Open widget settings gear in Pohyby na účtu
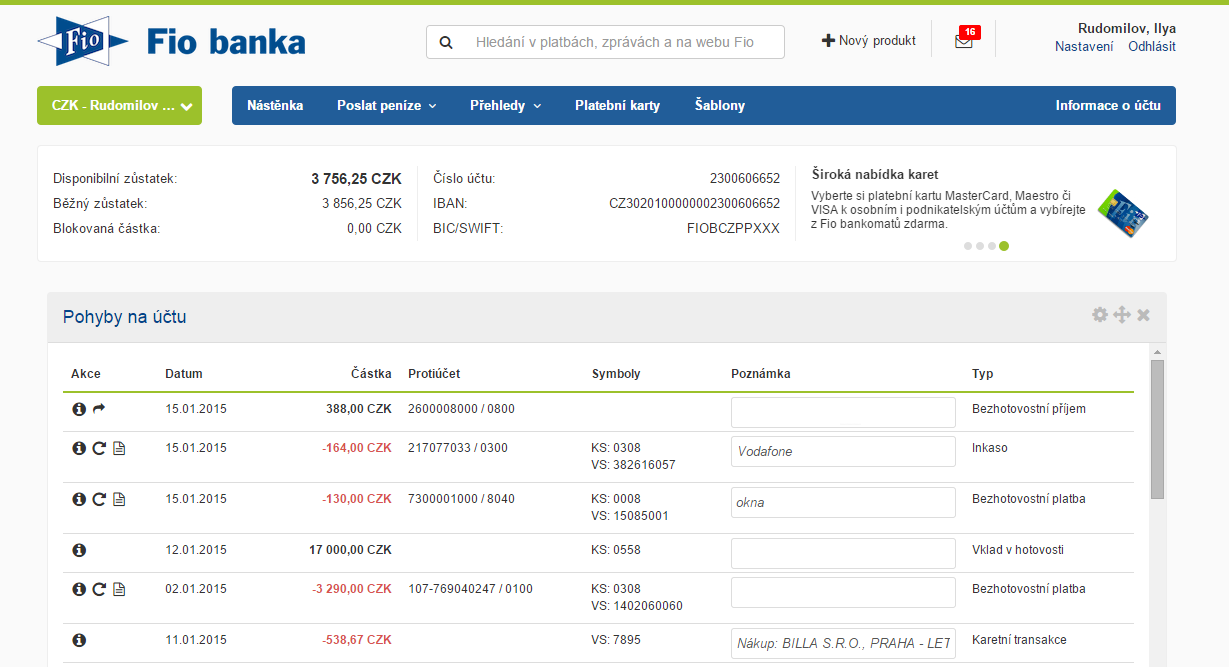Screen dimensions: 1229x667 [1100, 315]
